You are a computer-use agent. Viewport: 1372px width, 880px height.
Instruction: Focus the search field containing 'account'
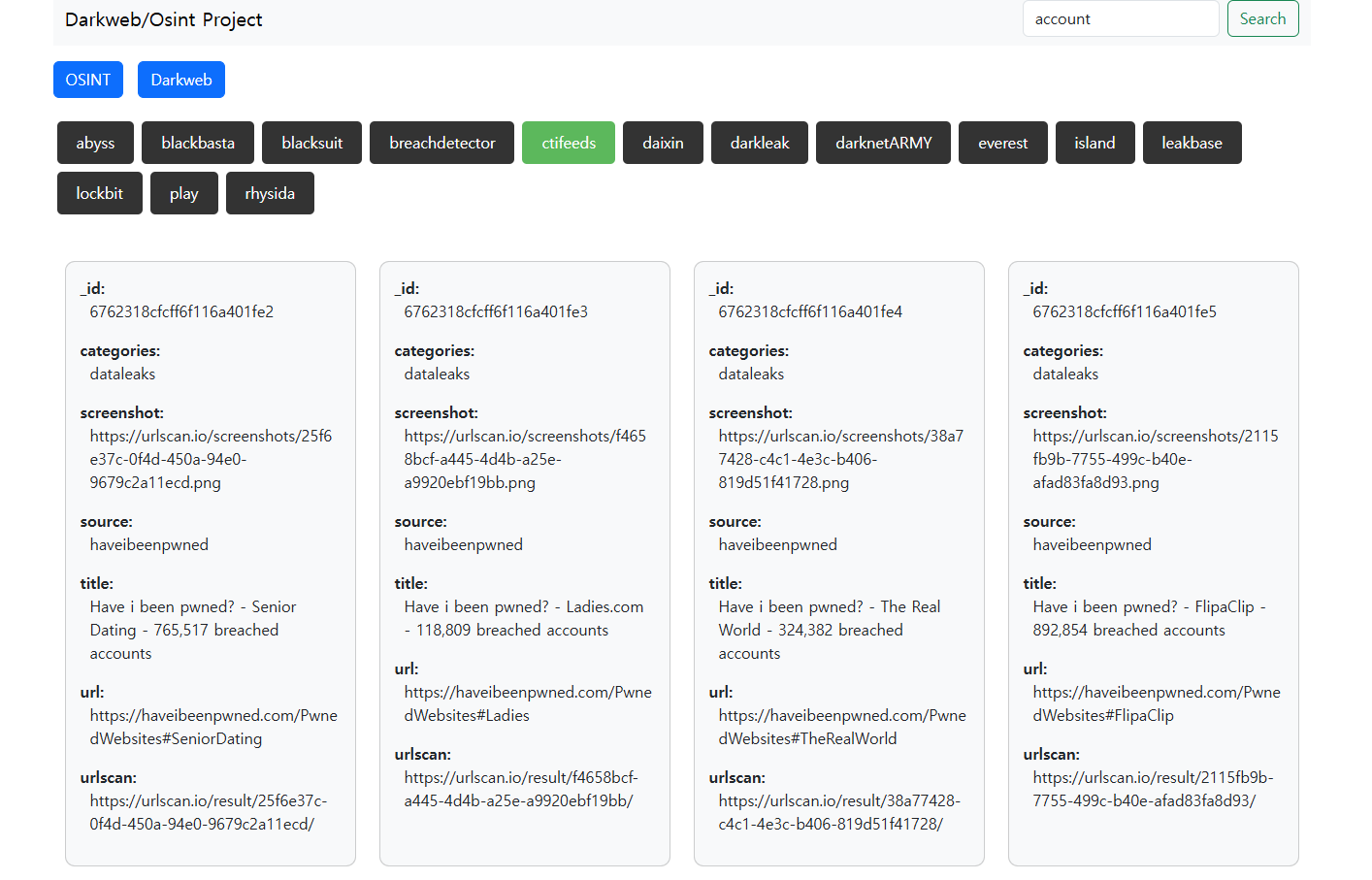(x=1121, y=18)
